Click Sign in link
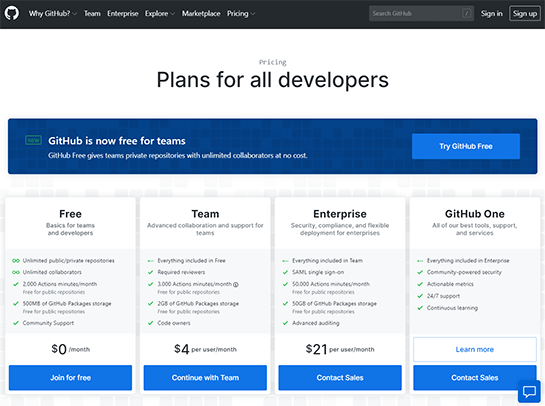 pos(491,14)
